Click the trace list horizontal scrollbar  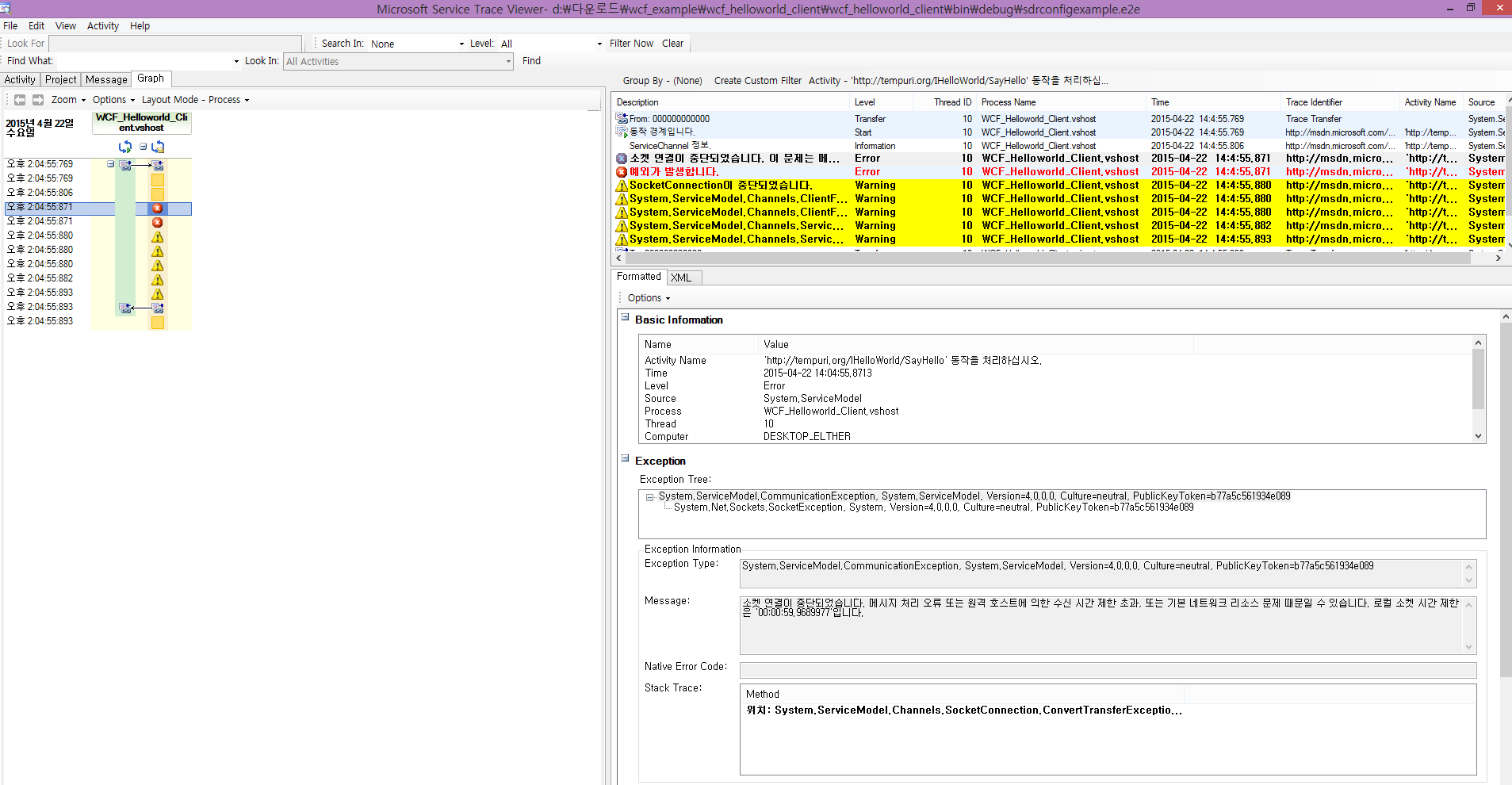tap(1047, 258)
